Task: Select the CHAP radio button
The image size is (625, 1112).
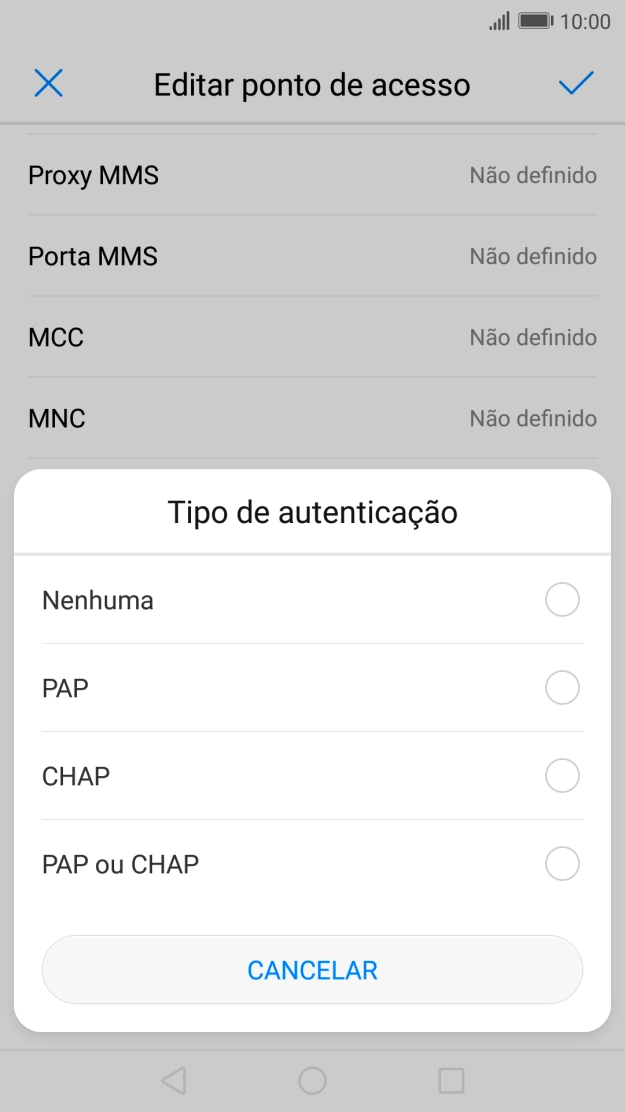Action: pos(562,776)
